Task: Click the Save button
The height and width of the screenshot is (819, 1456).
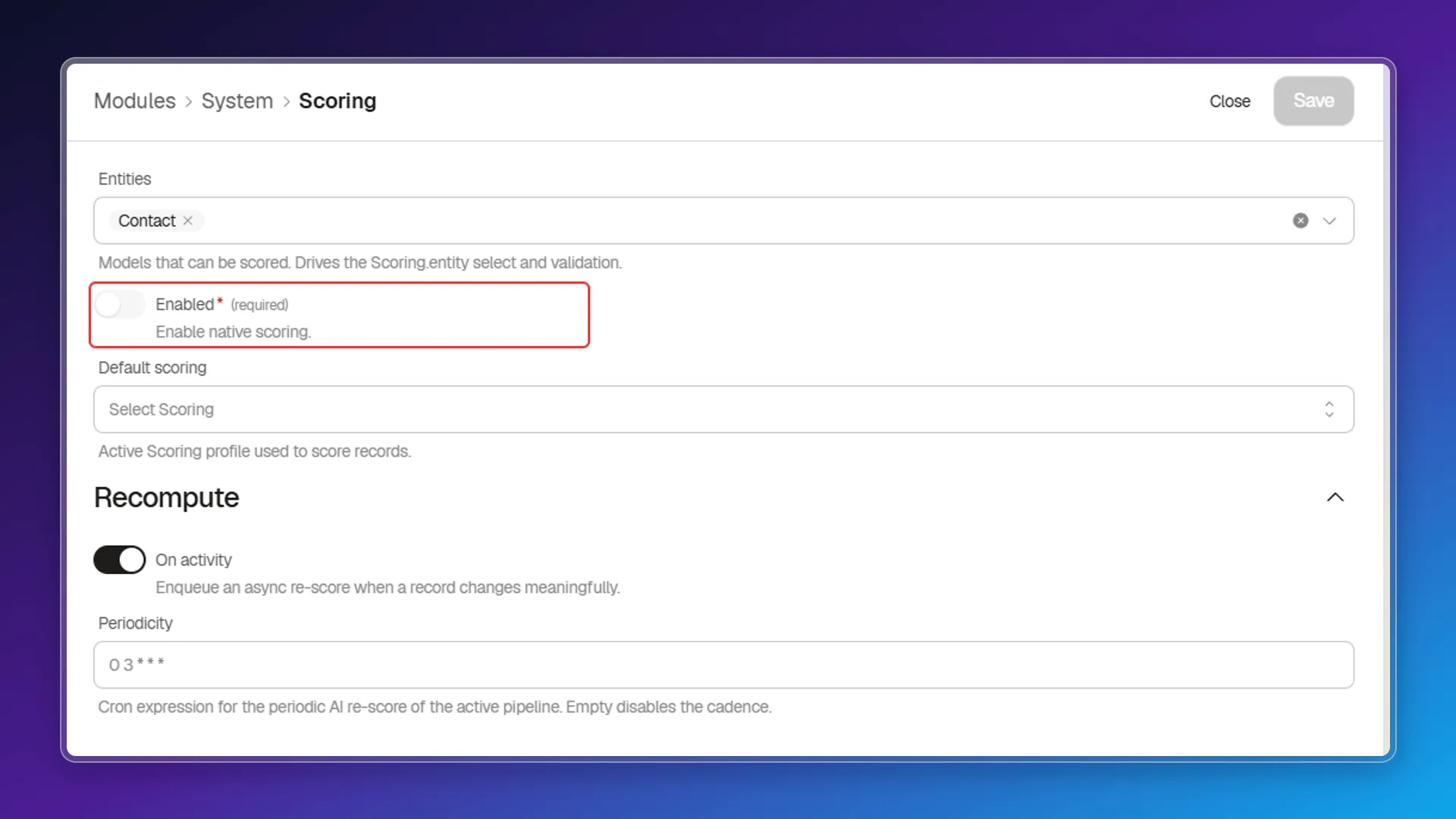Action: pyautogui.click(x=1313, y=101)
